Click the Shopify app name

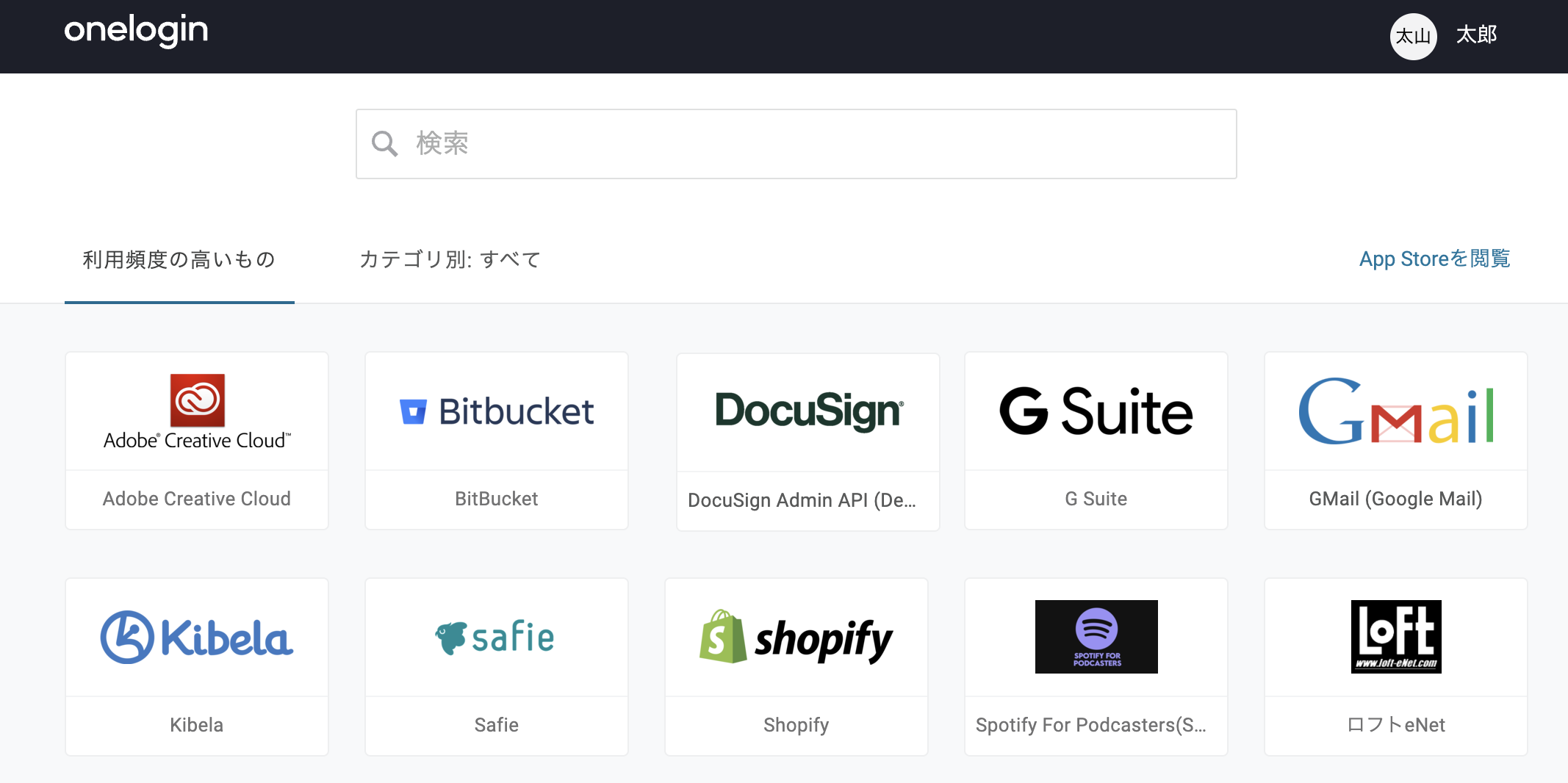[x=796, y=725]
